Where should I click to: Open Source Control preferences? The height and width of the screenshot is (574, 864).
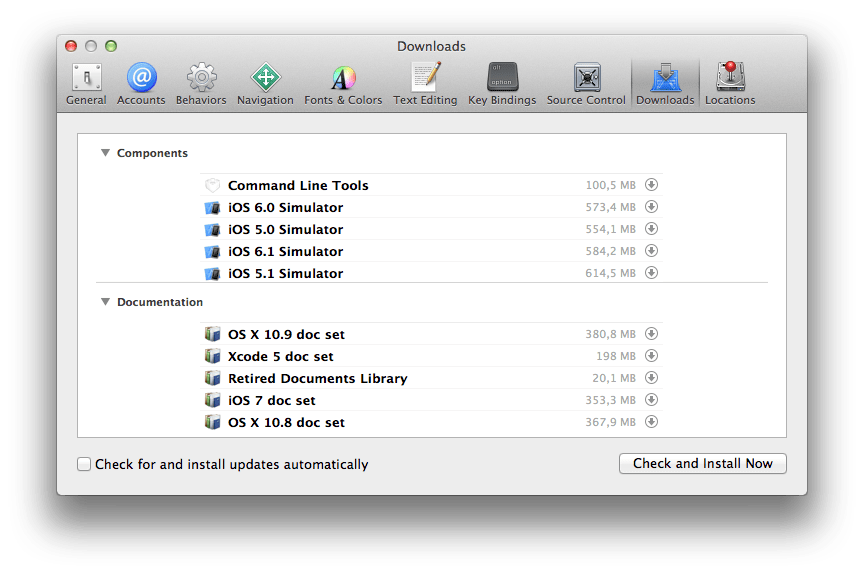pos(586,84)
